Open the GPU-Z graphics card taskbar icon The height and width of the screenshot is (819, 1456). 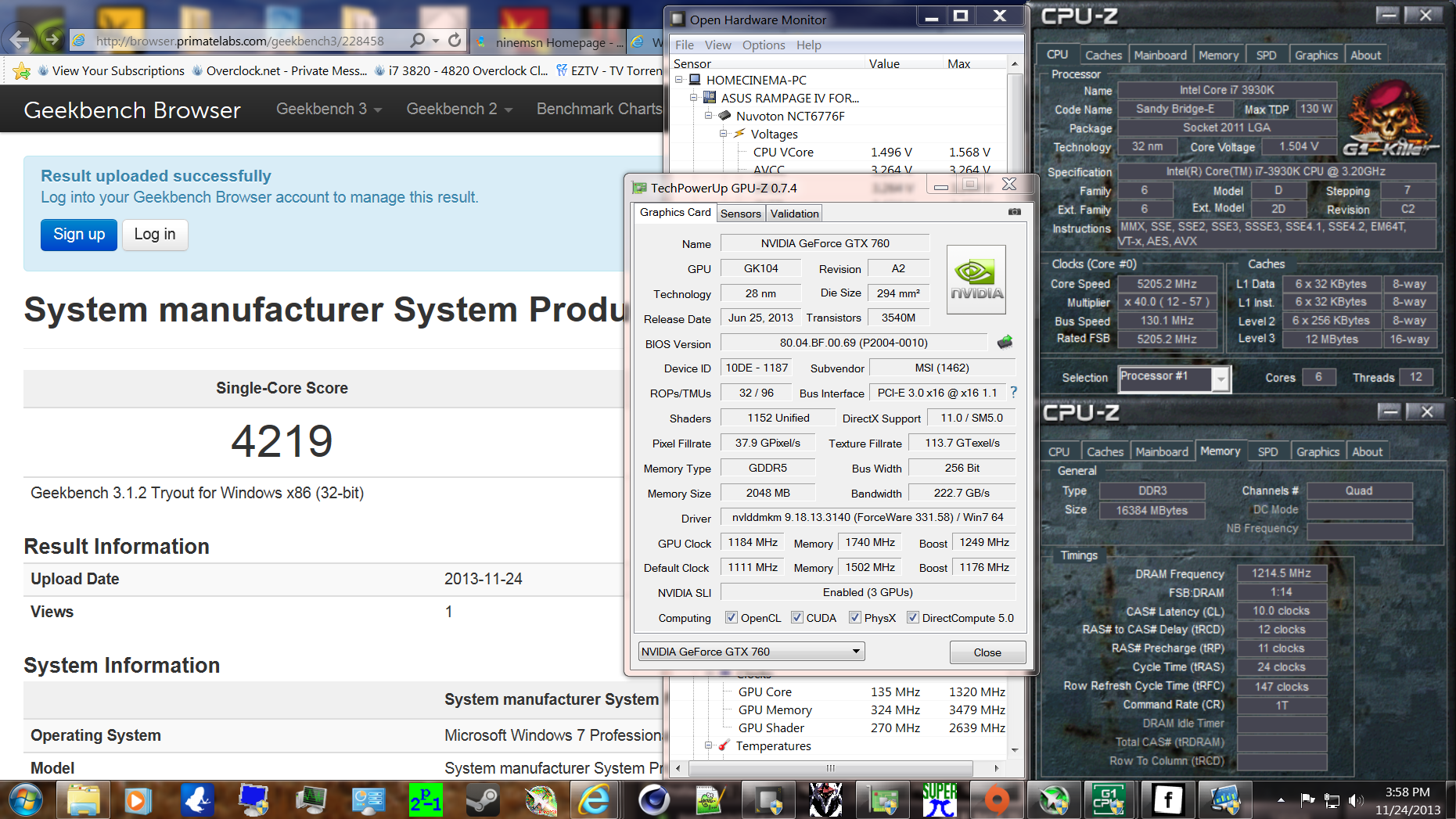(883, 800)
